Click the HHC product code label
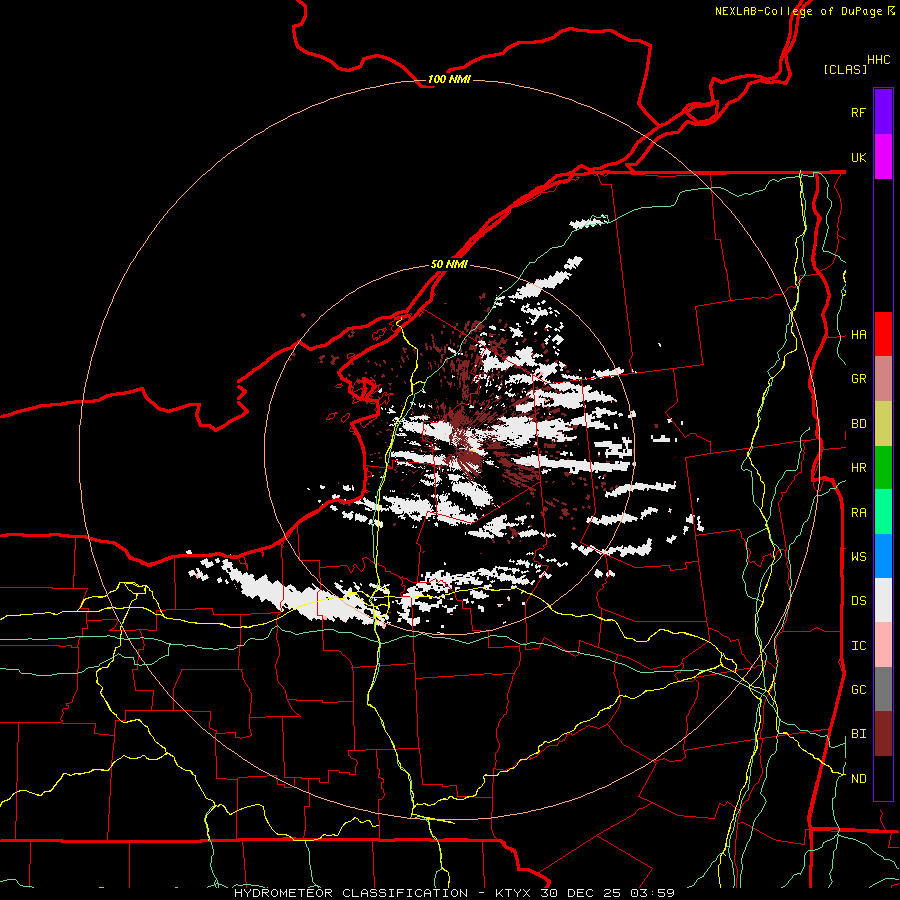The width and height of the screenshot is (900, 900). (x=879, y=60)
